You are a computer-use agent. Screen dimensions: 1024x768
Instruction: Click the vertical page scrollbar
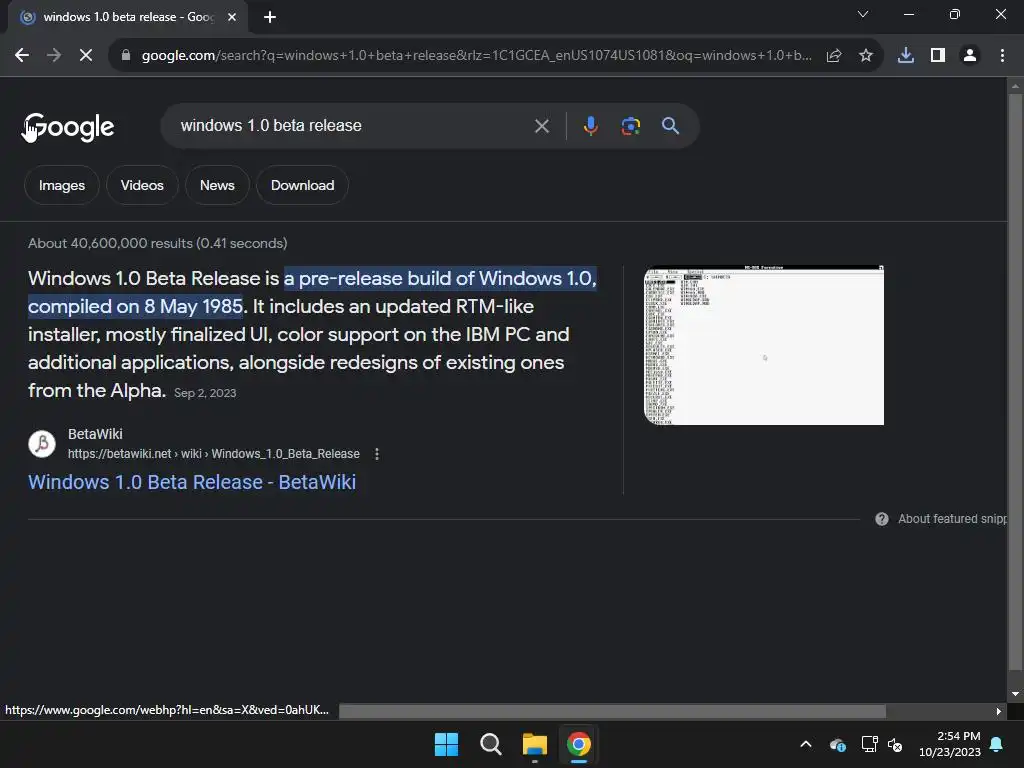(1015, 382)
